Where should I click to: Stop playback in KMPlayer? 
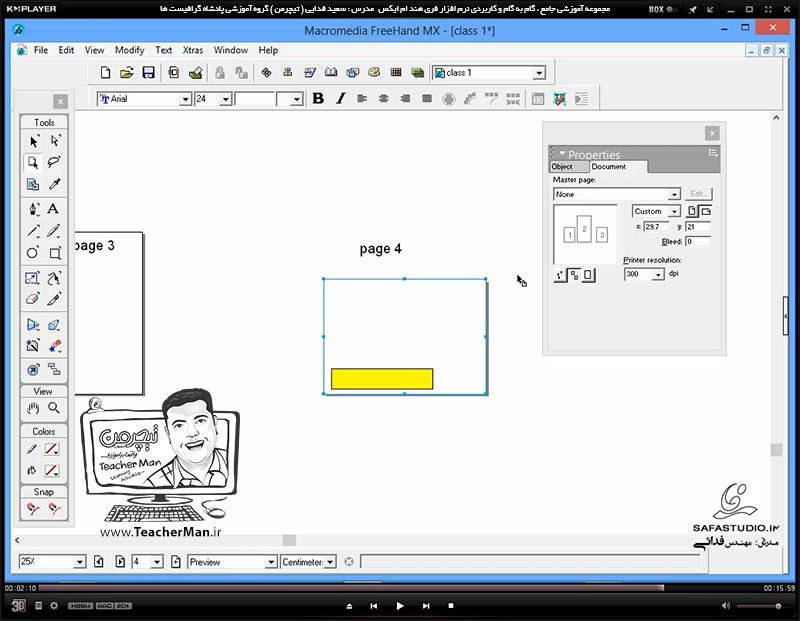tap(451, 606)
